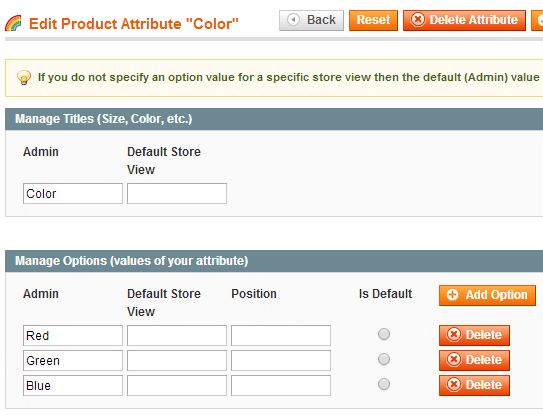This screenshot has height=419, width=543.
Task: Click the X icon on Delete Attribute
Action: (418, 20)
